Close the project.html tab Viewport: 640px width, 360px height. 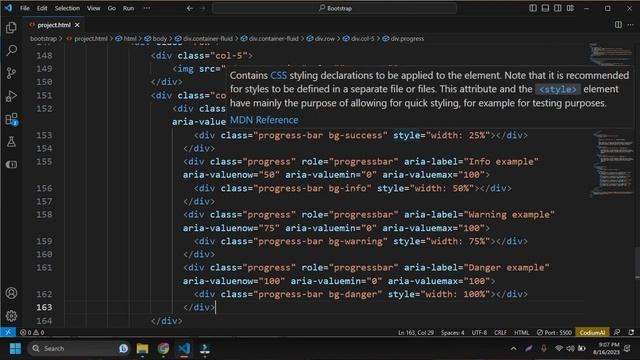pyautogui.click(x=77, y=25)
